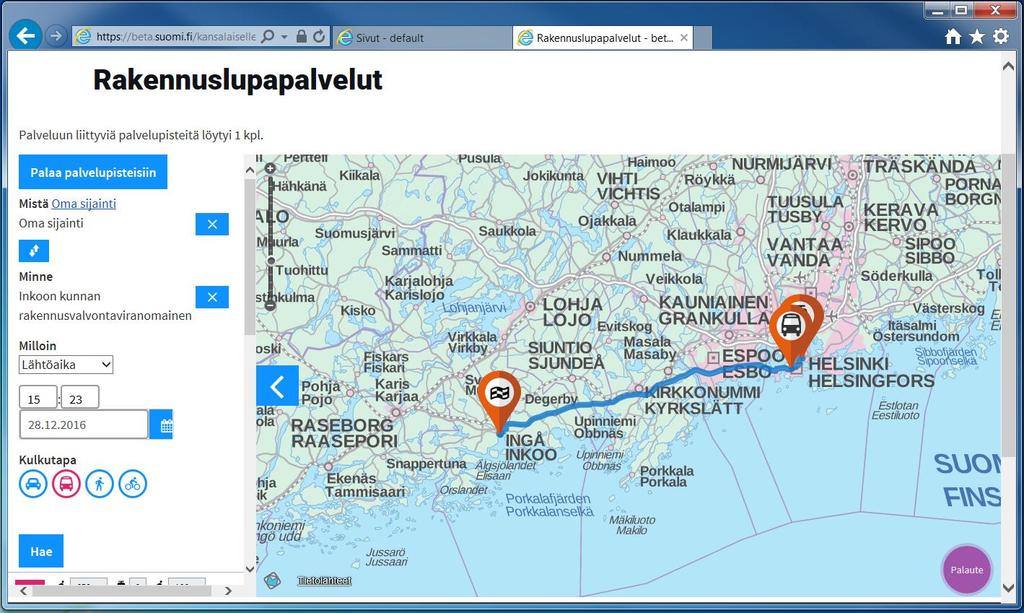Open the purple Palaute feedback button

point(967,570)
